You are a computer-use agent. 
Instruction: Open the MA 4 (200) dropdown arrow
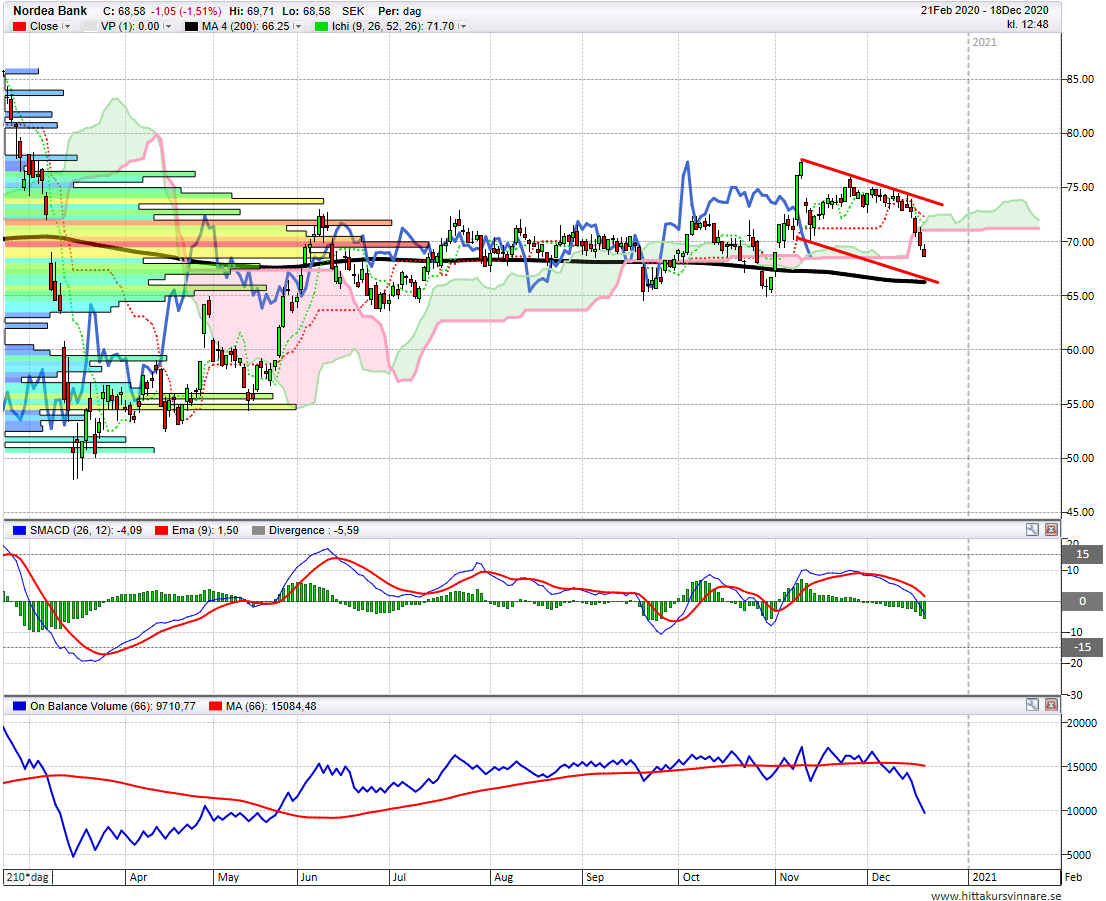click(298, 26)
